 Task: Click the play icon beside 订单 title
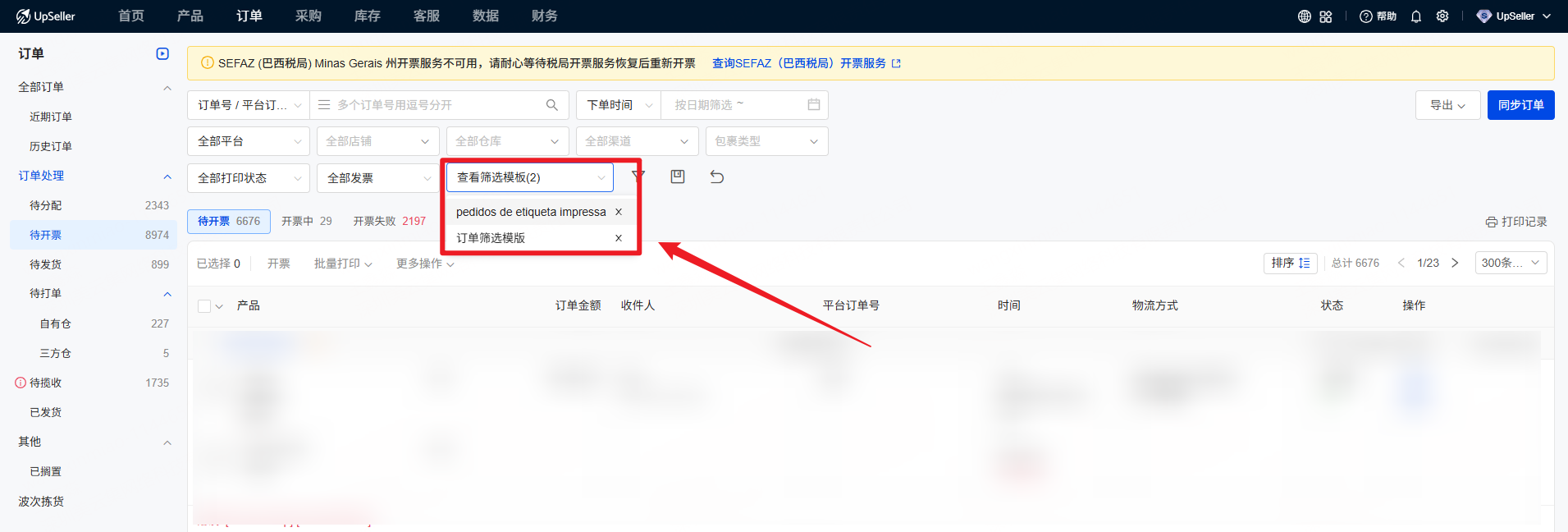pos(162,53)
